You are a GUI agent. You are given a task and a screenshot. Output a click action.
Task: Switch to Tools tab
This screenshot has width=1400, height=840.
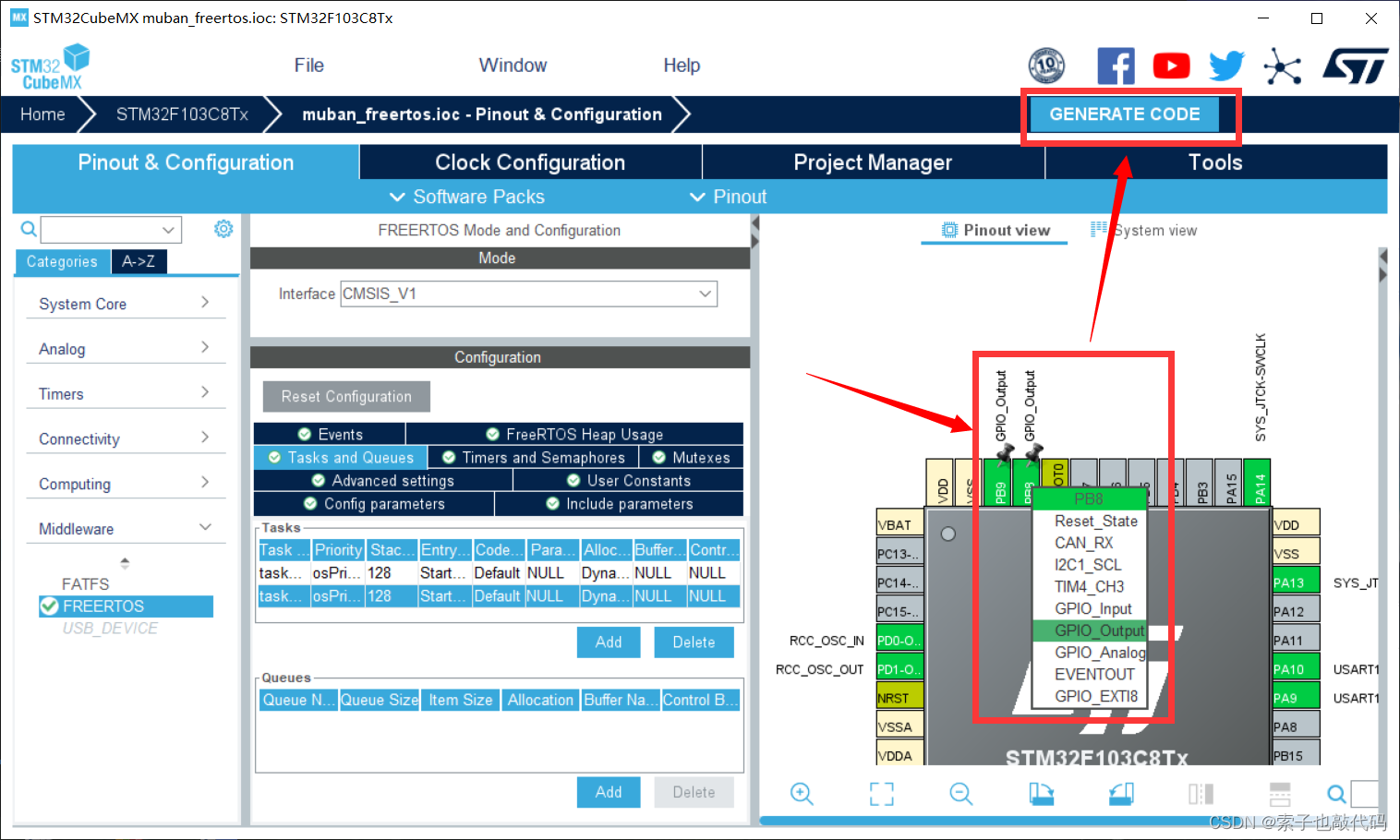coord(1216,162)
